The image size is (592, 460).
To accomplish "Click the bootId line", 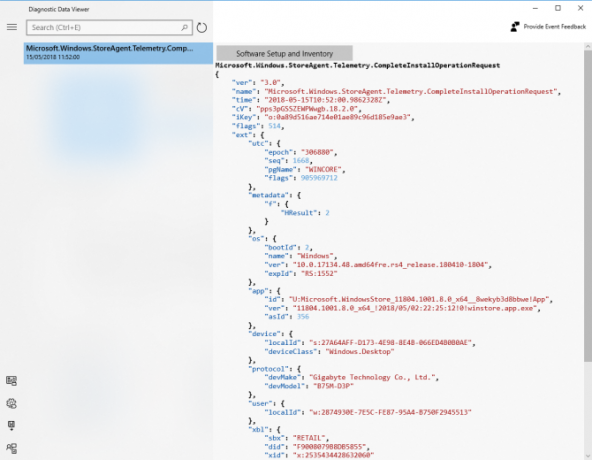I will point(288,248).
